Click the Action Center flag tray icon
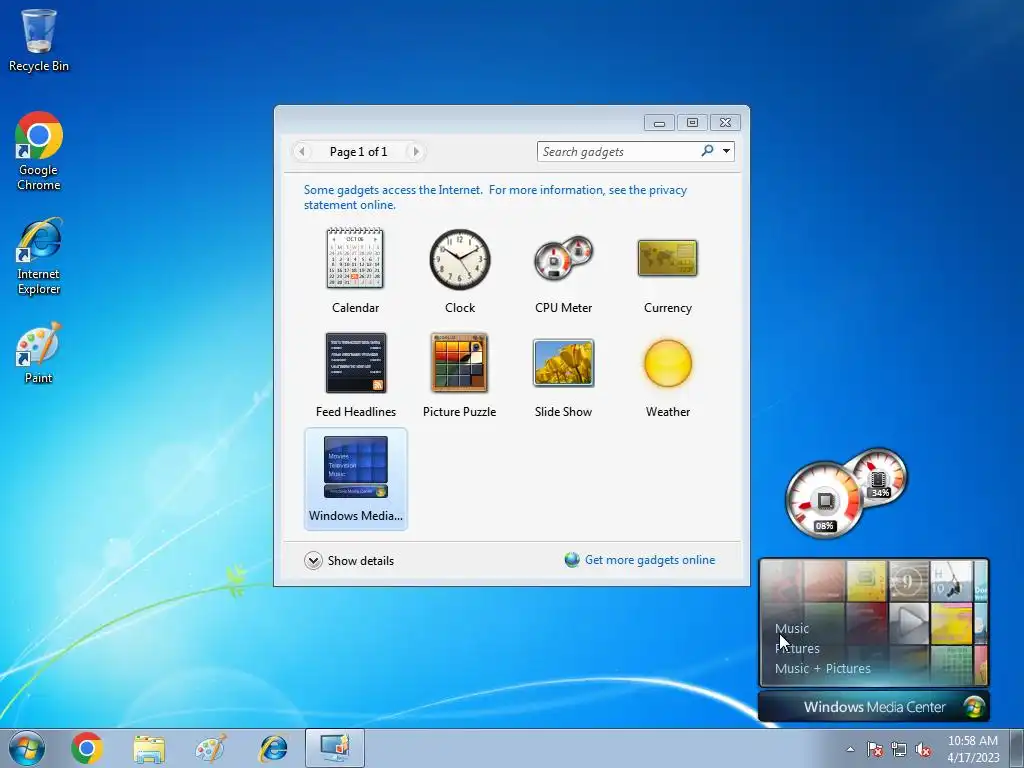1024x768 pixels. tap(874, 749)
